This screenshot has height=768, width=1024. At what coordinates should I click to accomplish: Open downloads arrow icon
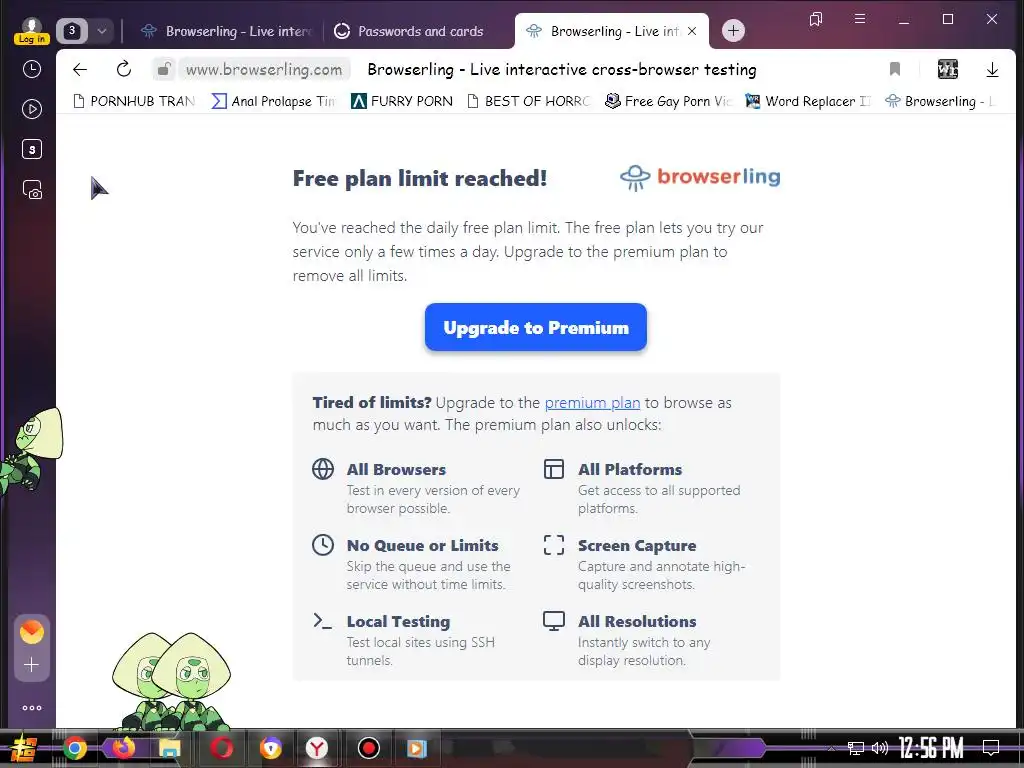coord(992,69)
